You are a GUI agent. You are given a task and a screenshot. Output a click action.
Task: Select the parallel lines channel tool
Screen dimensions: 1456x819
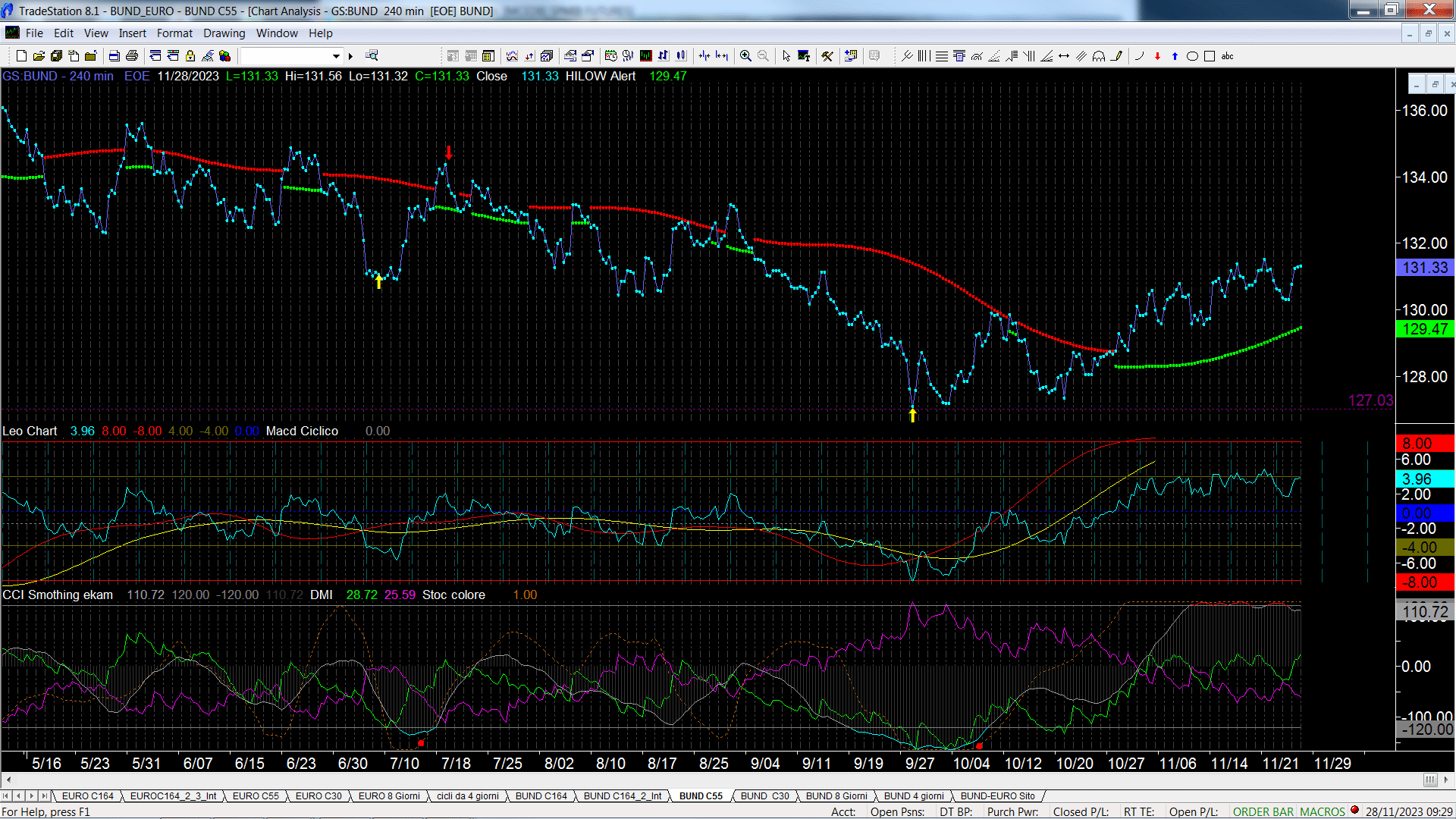click(x=1081, y=56)
